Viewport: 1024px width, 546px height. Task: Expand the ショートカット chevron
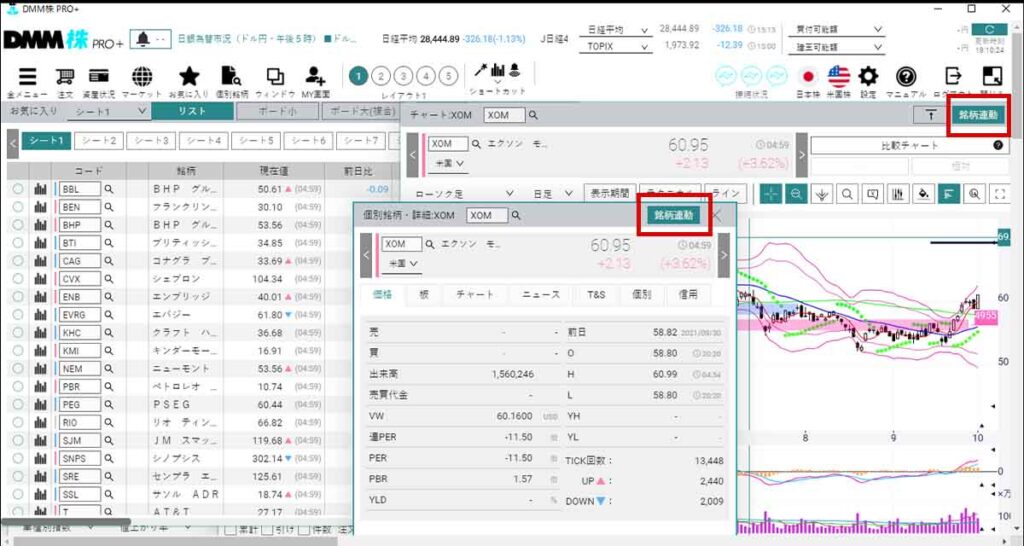498,82
